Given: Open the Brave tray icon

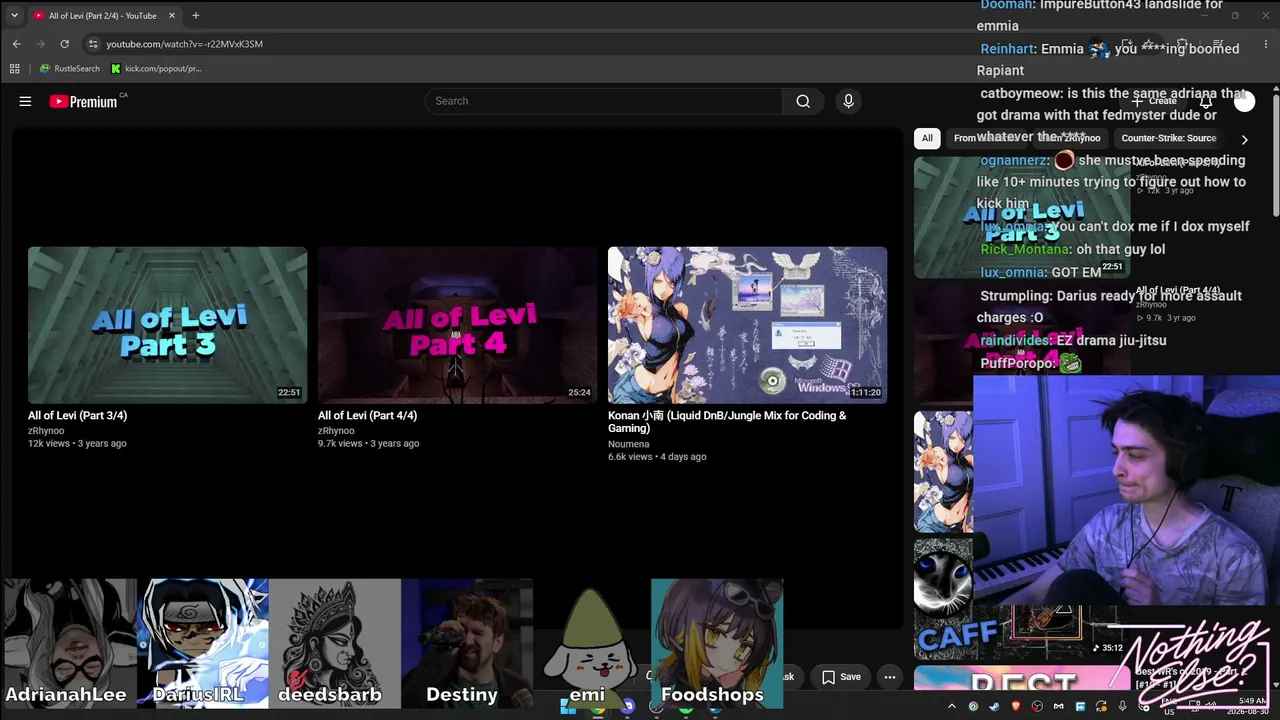Looking at the screenshot, I should pos(1015,707).
